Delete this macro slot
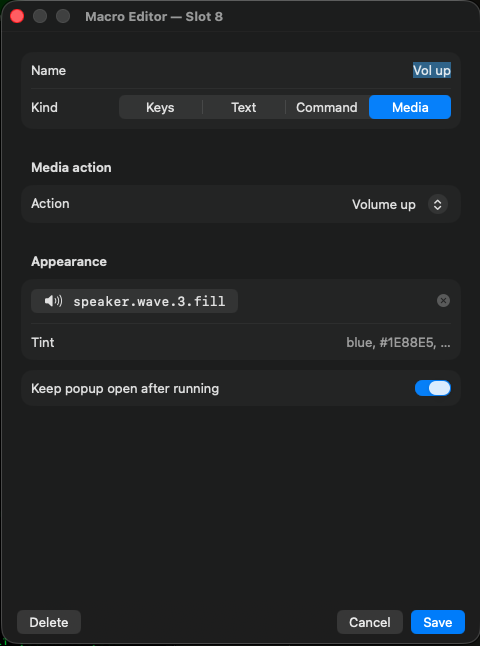The height and width of the screenshot is (646, 480). (x=49, y=622)
